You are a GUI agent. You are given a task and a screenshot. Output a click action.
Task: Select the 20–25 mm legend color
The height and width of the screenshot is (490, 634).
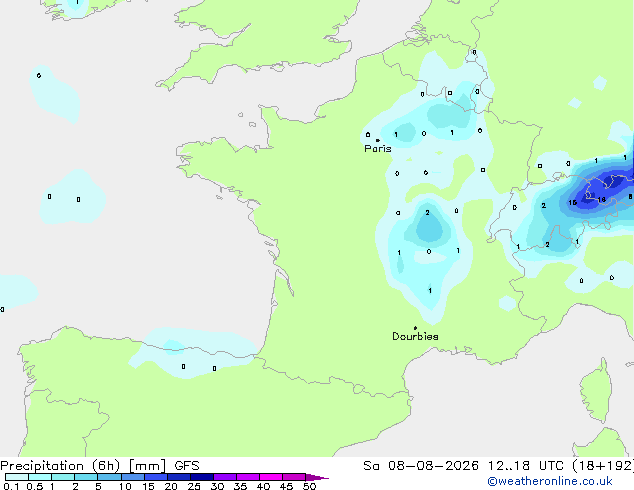(179, 477)
